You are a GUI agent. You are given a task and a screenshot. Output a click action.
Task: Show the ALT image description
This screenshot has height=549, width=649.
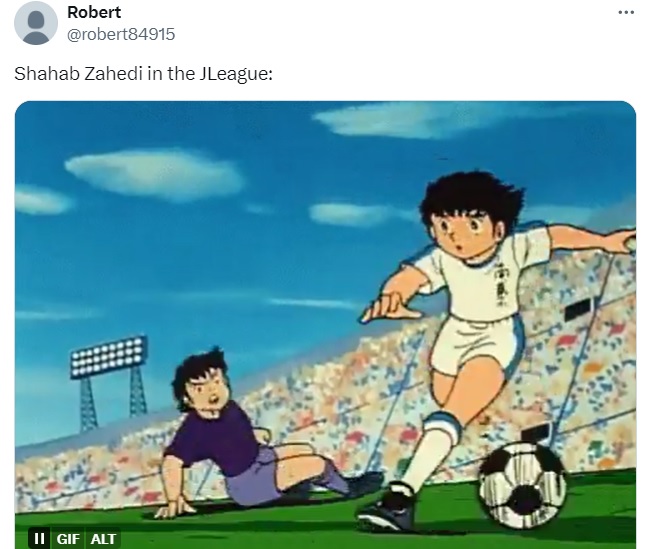click(x=103, y=539)
